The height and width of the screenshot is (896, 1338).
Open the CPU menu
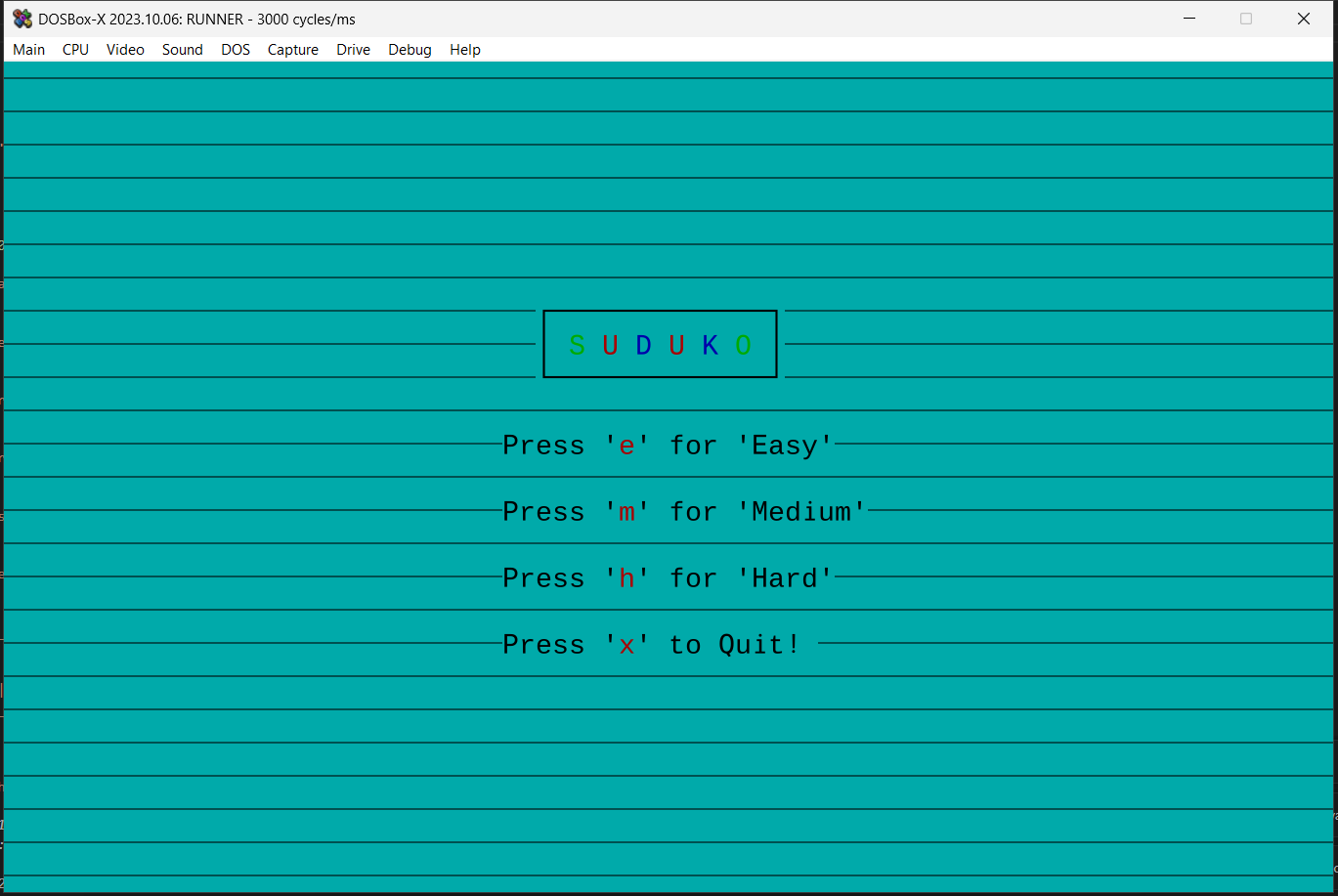[75, 50]
